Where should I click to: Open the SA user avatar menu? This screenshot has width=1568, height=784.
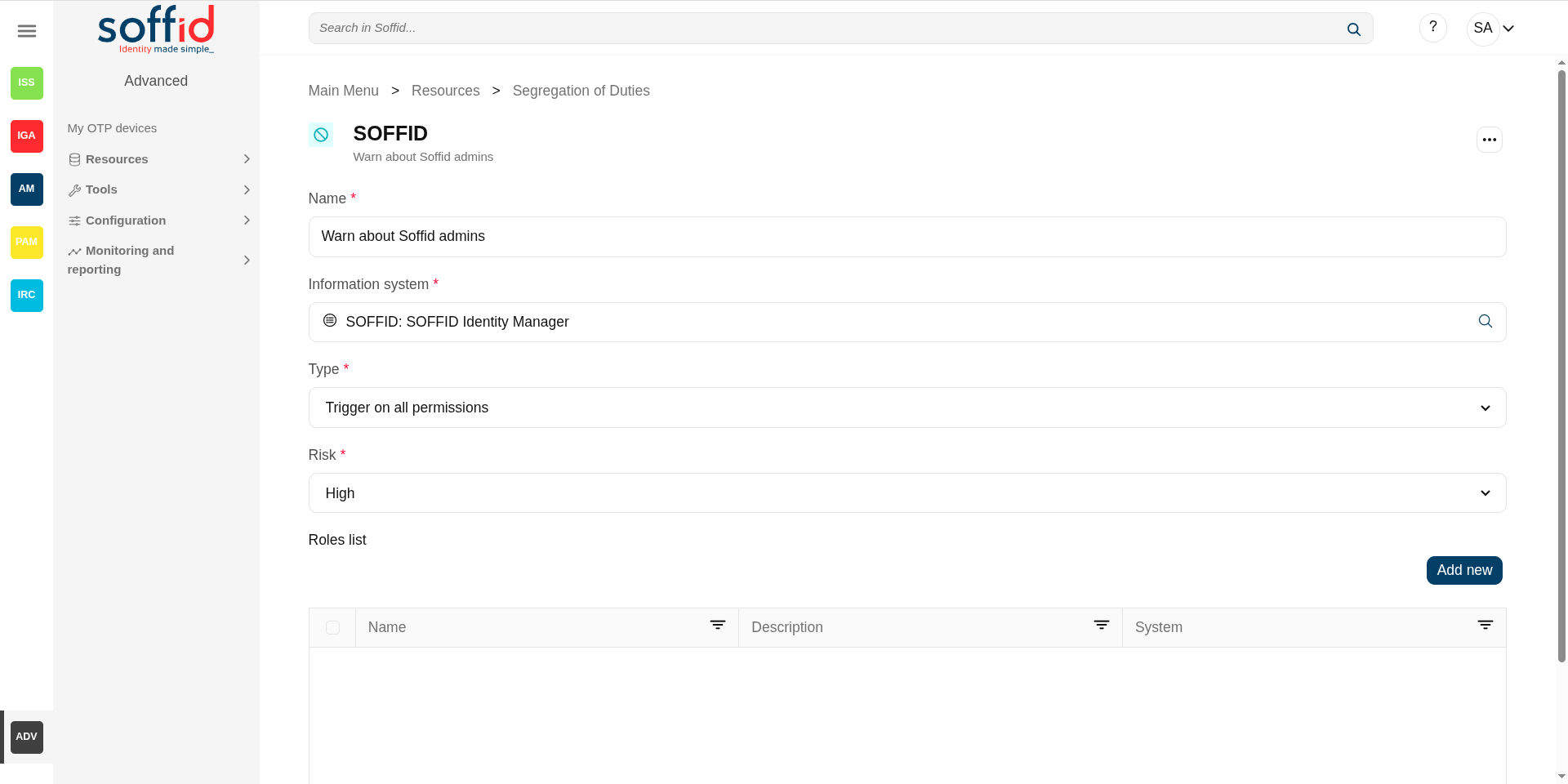pyautogui.click(x=1483, y=29)
